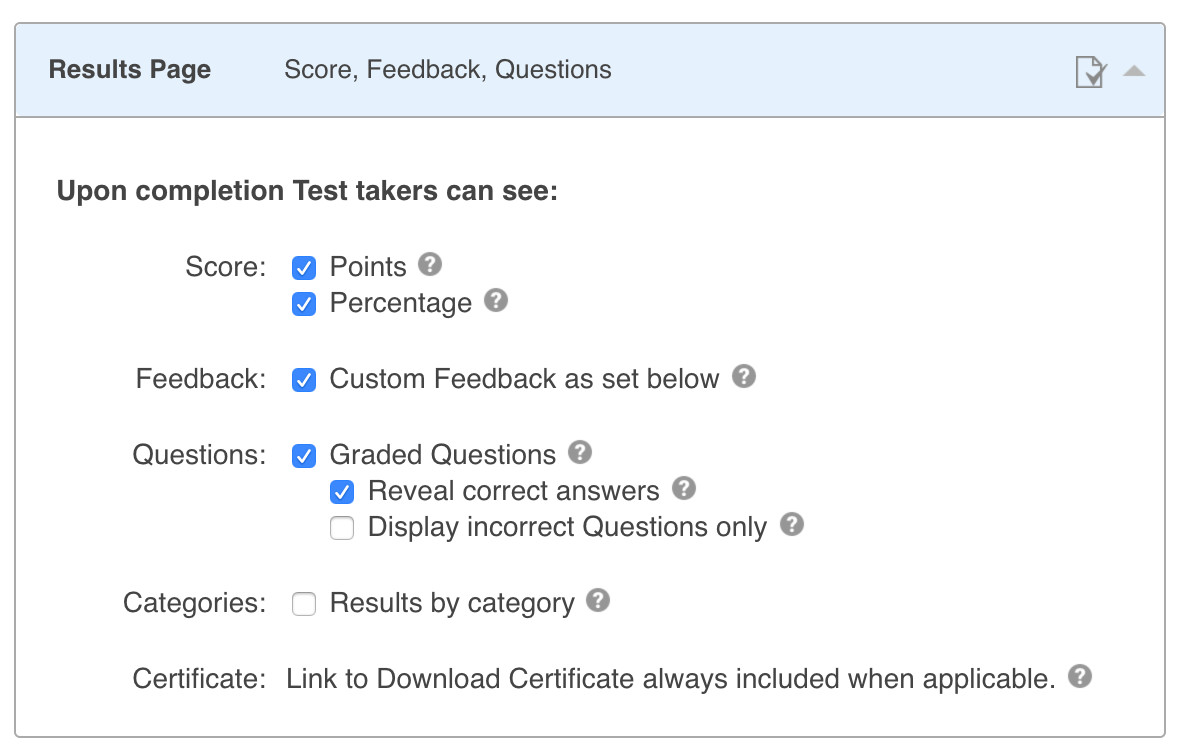Disable the Percentage score checkbox
1184x746 pixels.
[304, 304]
